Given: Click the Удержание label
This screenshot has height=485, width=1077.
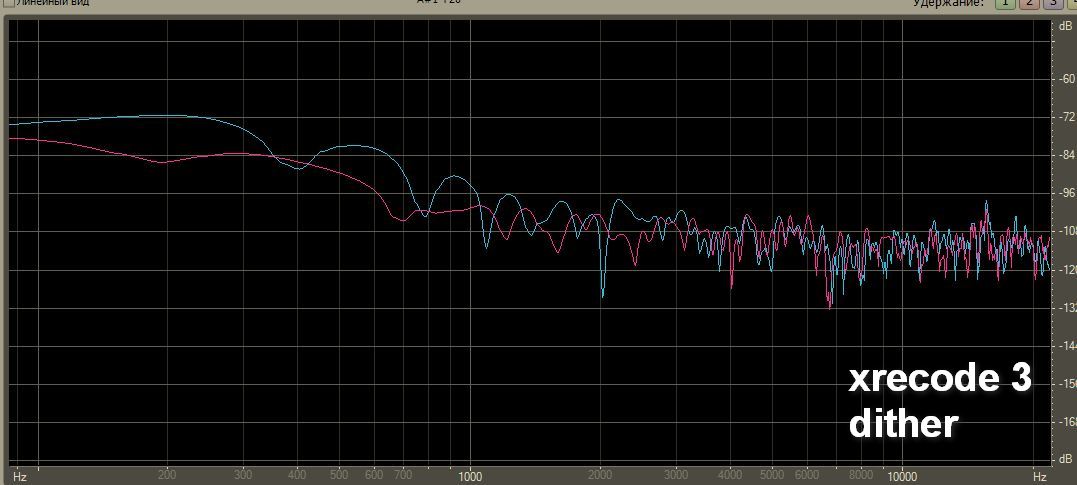Looking at the screenshot, I should point(947,3).
